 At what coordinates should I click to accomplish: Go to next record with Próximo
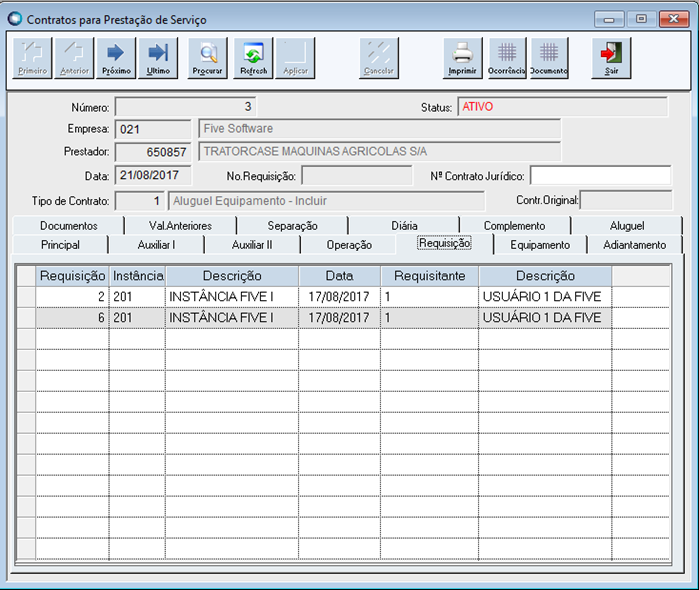[x=116, y=58]
